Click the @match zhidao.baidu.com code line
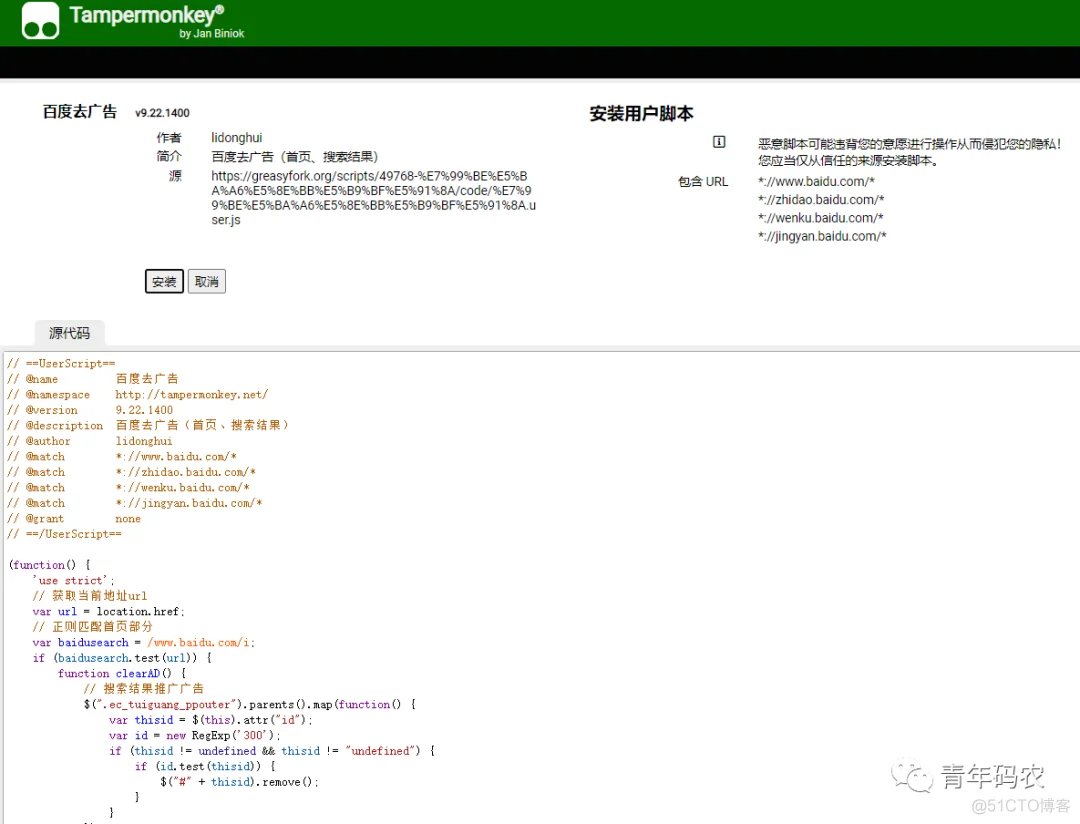1080x824 pixels. click(132, 472)
